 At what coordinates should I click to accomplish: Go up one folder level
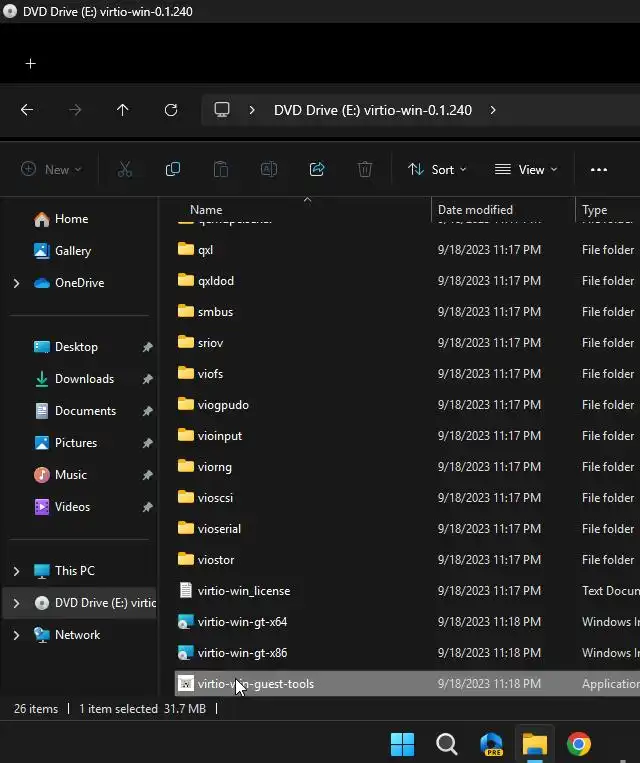[123, 110]
